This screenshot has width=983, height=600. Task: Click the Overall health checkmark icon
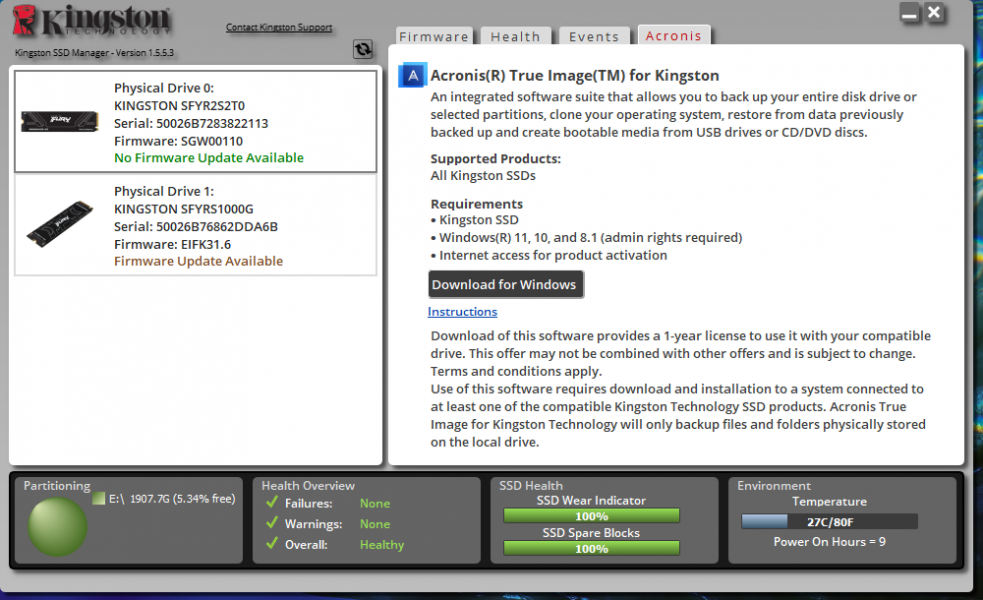(x=271, y=544)
